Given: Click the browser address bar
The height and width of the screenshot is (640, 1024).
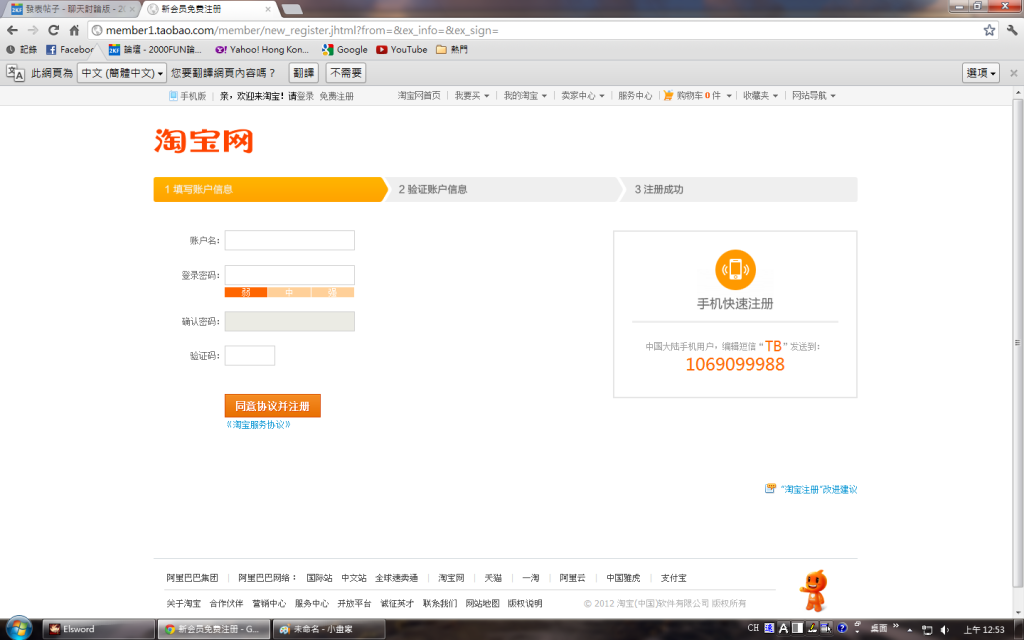Looking at the screenshot, I should 542,30.
